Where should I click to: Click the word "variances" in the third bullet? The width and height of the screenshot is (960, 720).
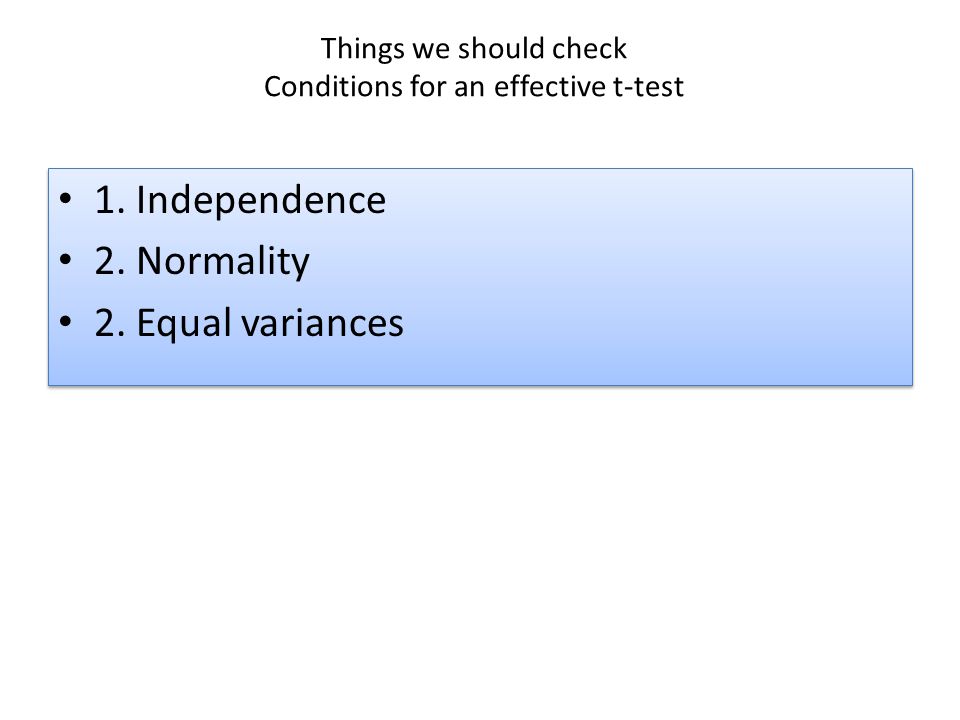point(322,323)
